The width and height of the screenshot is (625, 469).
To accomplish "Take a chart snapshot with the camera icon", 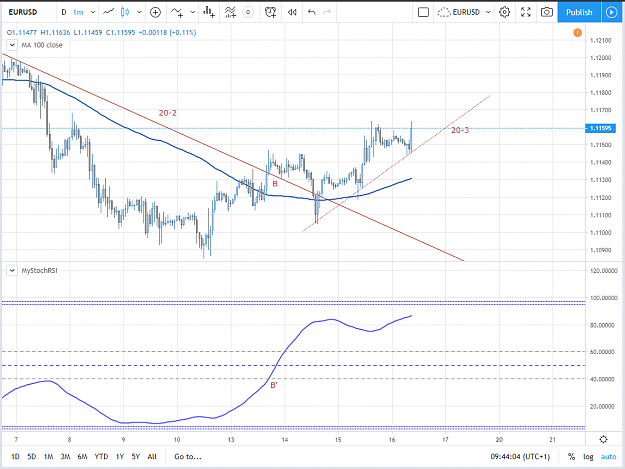I will 547,12.
